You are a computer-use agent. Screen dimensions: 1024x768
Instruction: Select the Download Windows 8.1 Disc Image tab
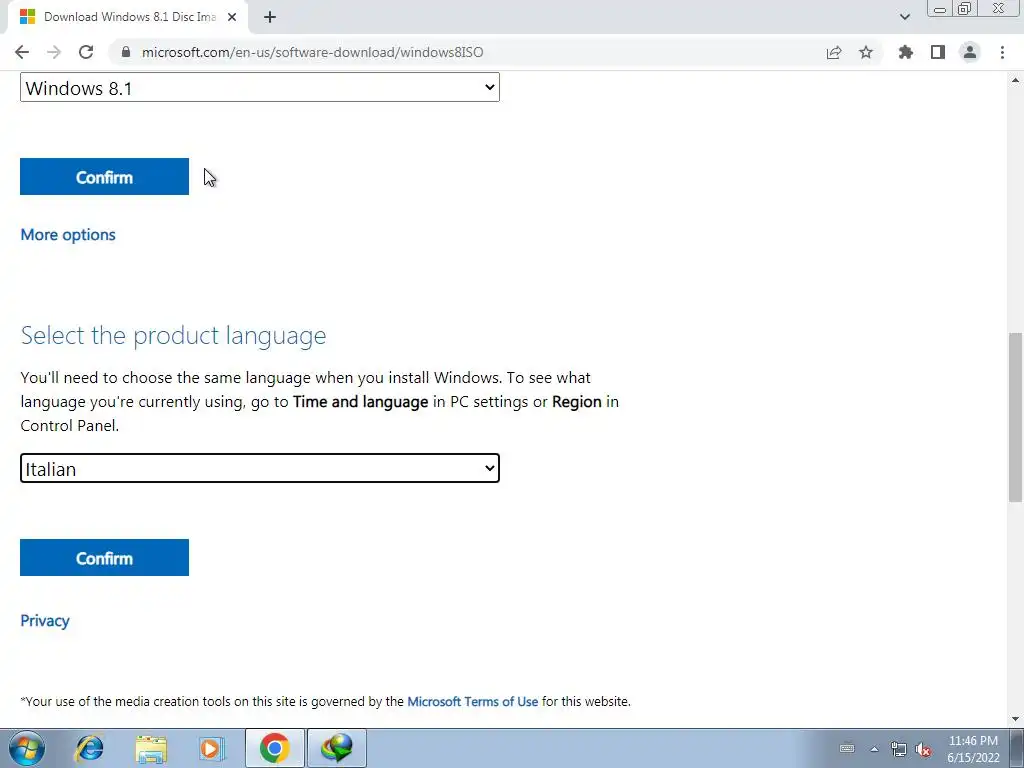(x=127, y=17)
